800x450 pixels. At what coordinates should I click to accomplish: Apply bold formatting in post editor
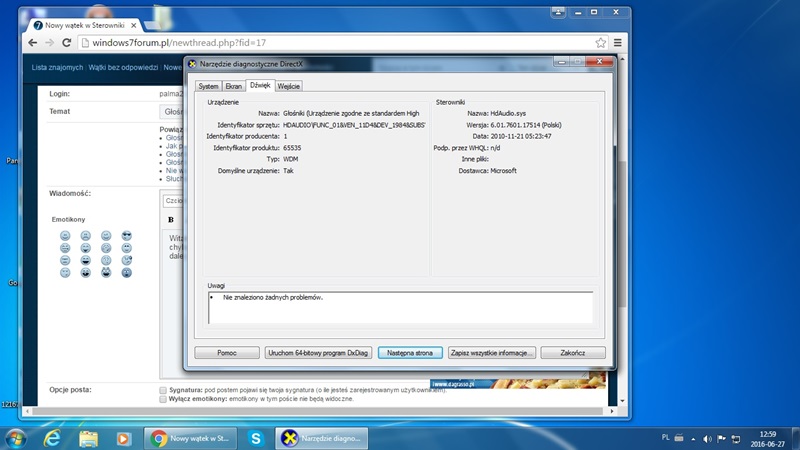(x=171, y=219)
